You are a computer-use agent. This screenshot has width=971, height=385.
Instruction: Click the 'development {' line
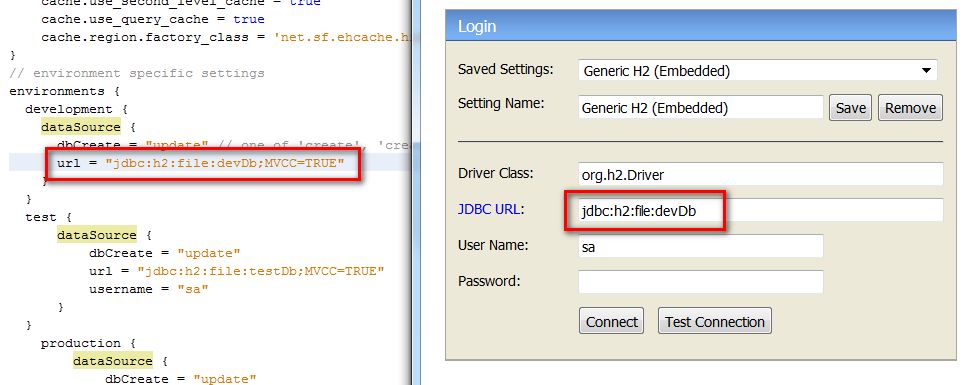[77, 109]
